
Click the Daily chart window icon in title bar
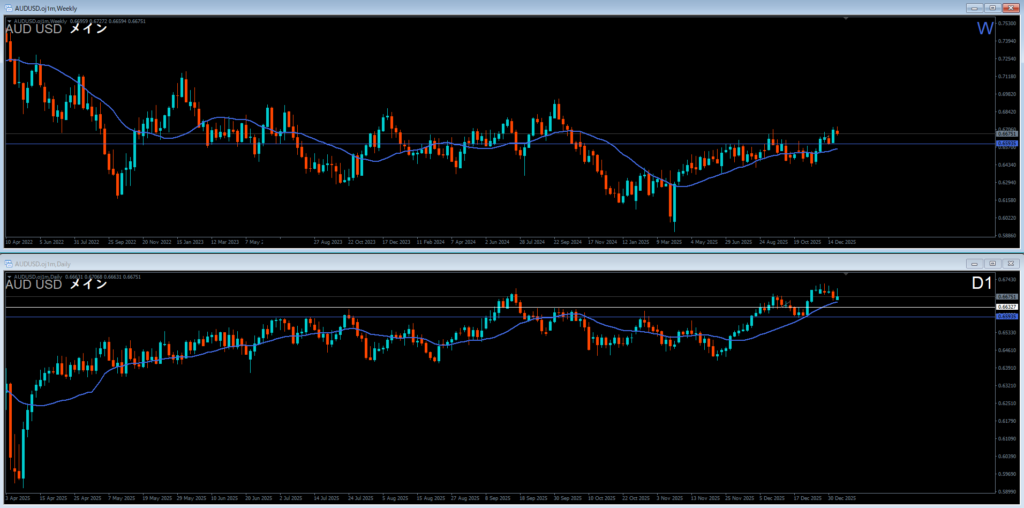[6, 263]
